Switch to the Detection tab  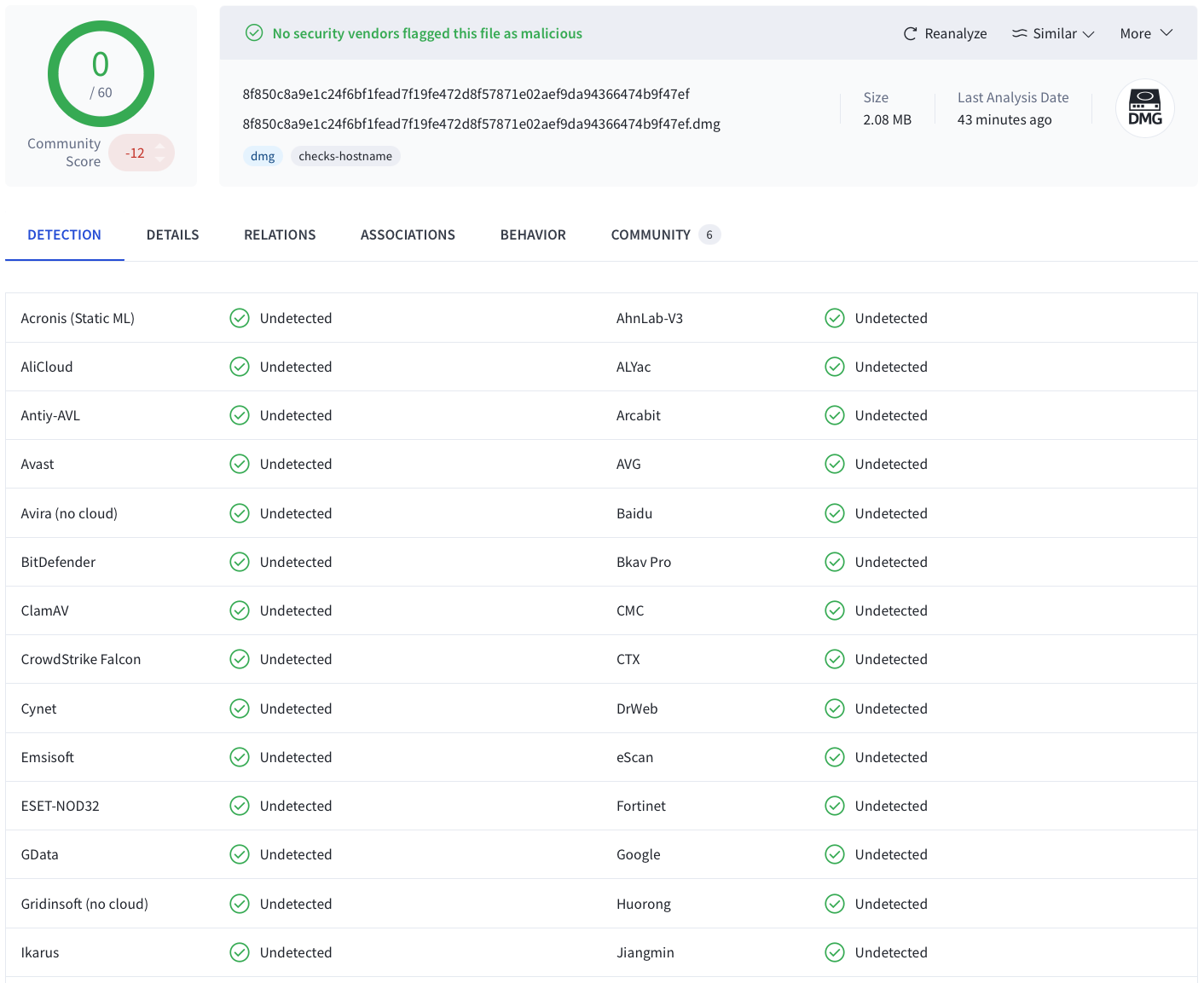(64, 234)
